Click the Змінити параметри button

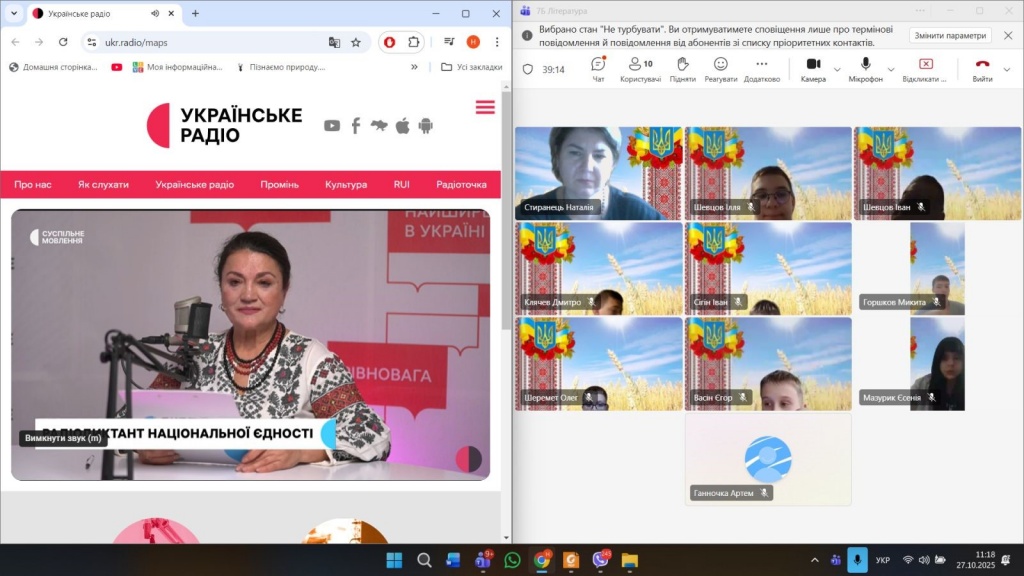pos(949,35)
